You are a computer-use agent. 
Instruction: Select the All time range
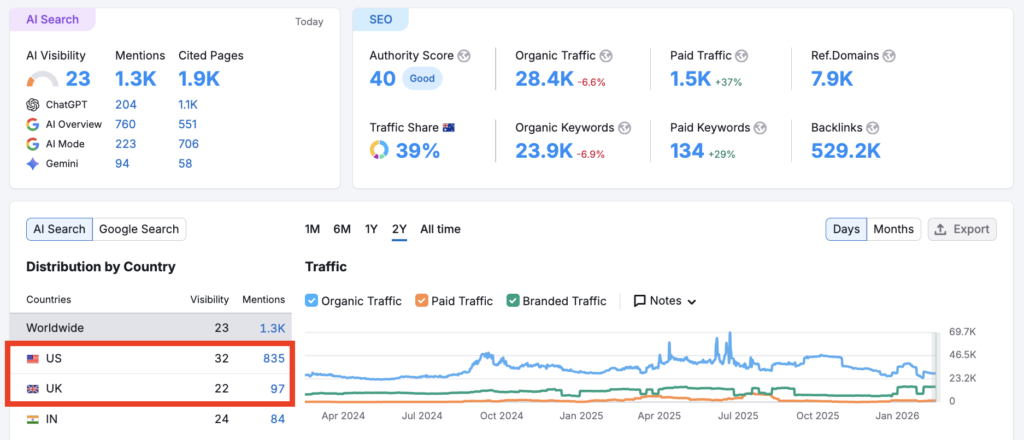coord(440,229)
